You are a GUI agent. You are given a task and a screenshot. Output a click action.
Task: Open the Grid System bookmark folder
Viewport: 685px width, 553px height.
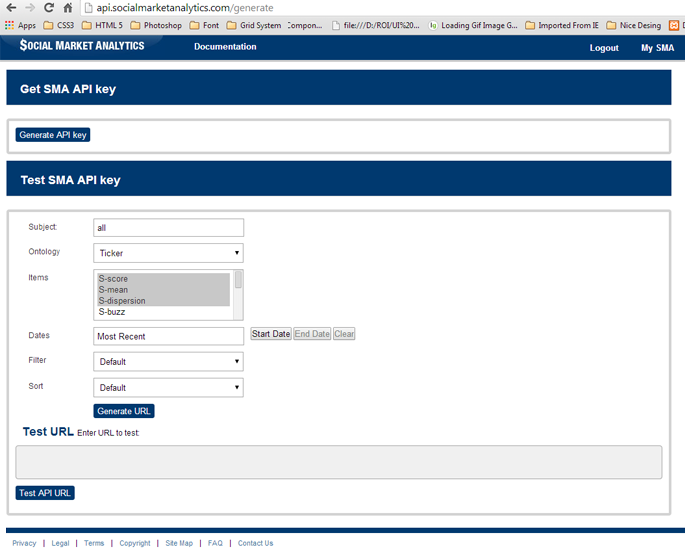pyautogui.click(x=254, y=25)
